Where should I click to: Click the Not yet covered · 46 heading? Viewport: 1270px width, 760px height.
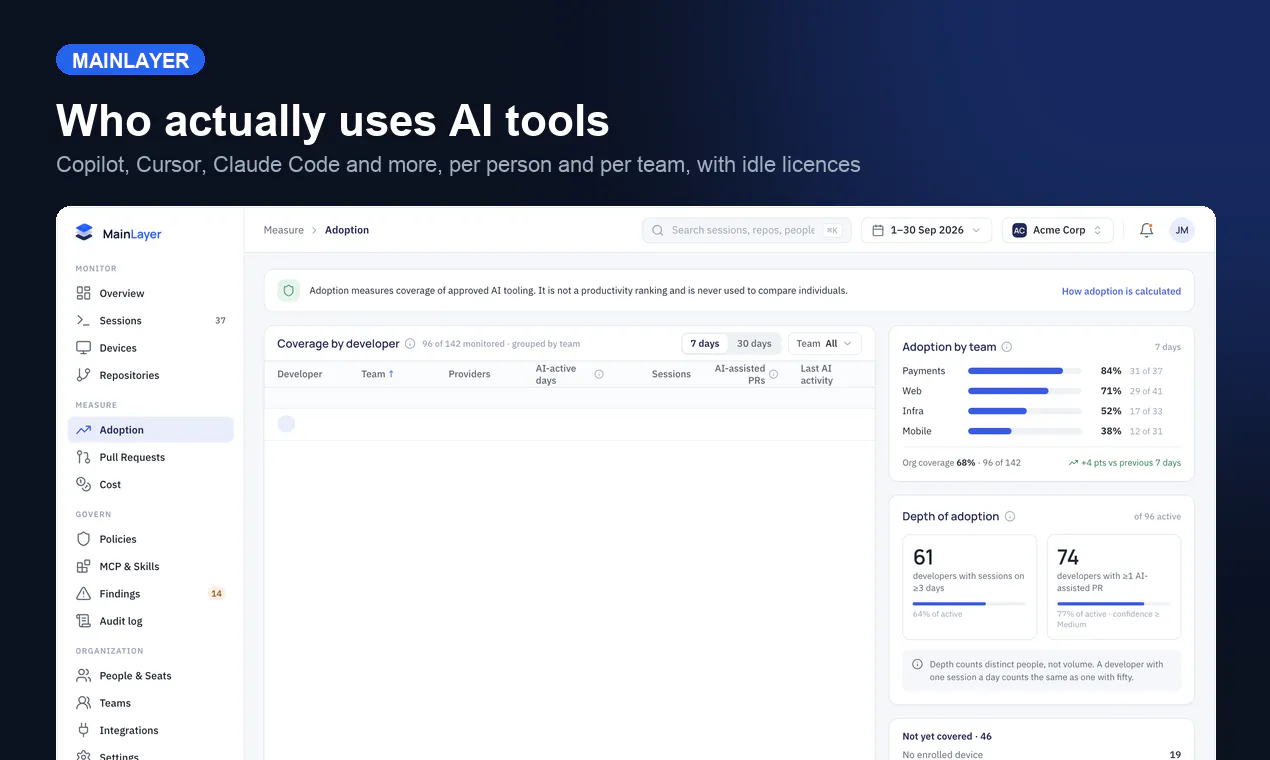click(x=947, y=736)
